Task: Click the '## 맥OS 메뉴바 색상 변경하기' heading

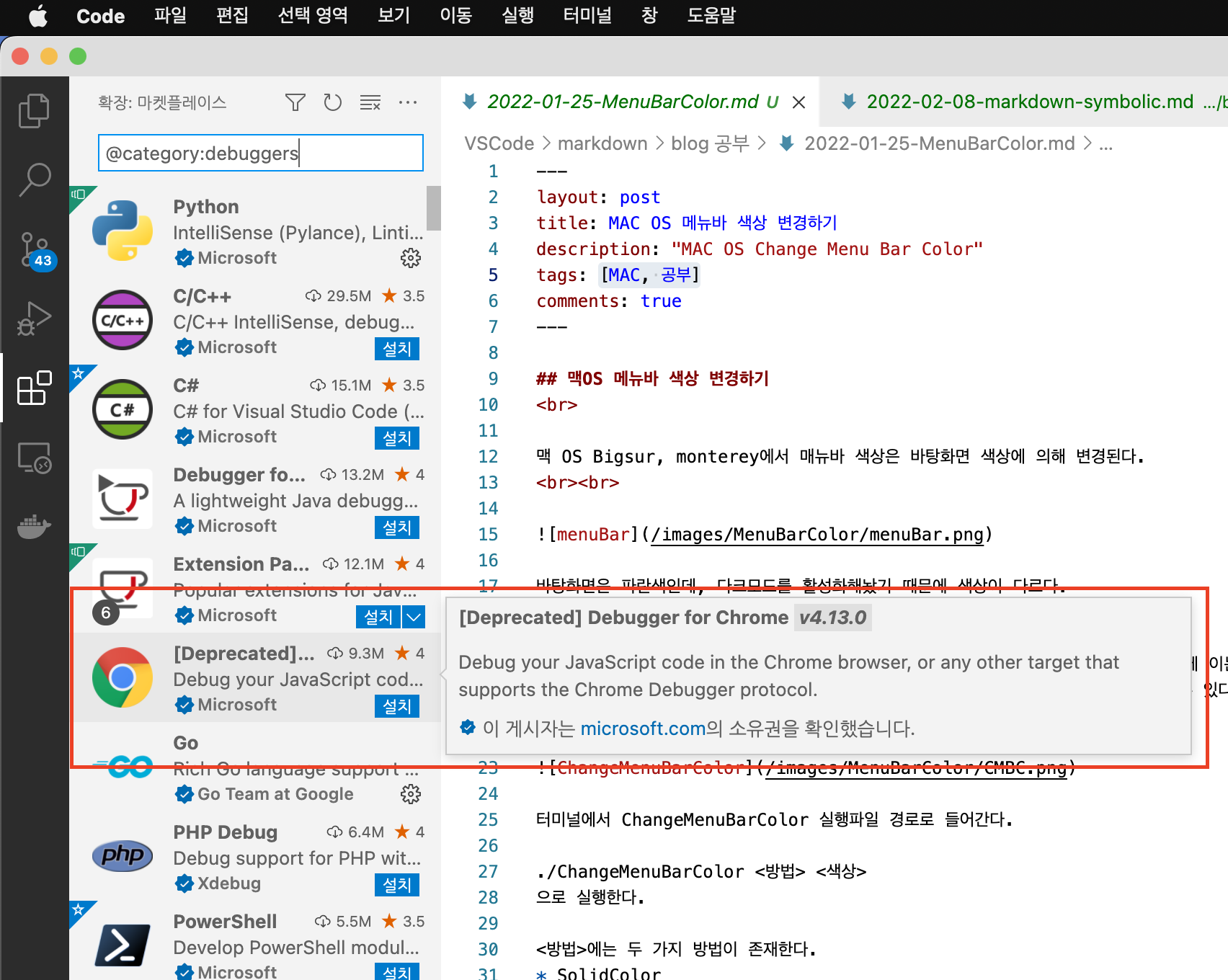Action: point(653,379)
